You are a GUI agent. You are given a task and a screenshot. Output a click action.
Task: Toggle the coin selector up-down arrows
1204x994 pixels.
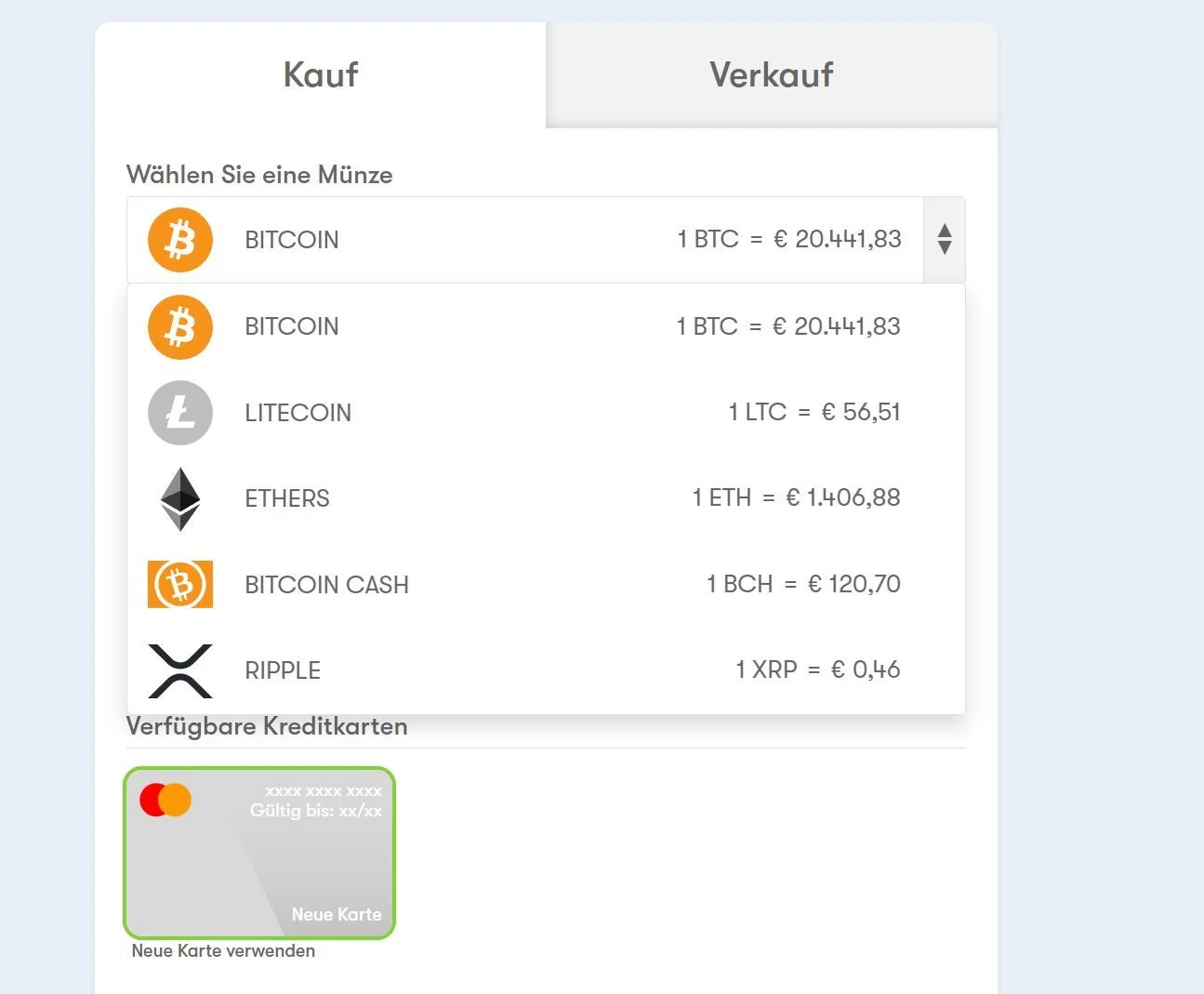coord(945,239)
